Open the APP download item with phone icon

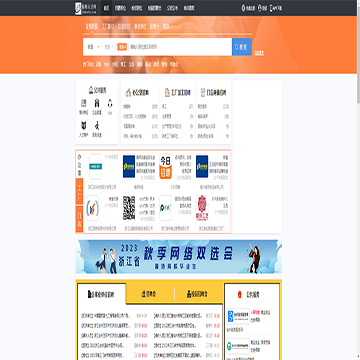click(x=276, y=8)
